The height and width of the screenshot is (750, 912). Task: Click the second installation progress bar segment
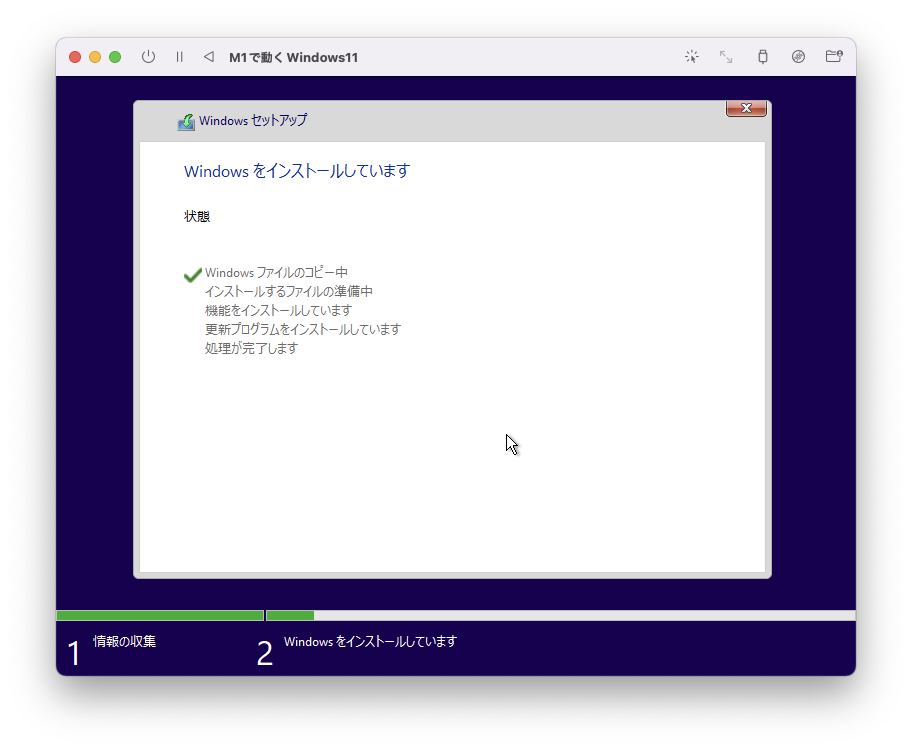pos(561,616)
